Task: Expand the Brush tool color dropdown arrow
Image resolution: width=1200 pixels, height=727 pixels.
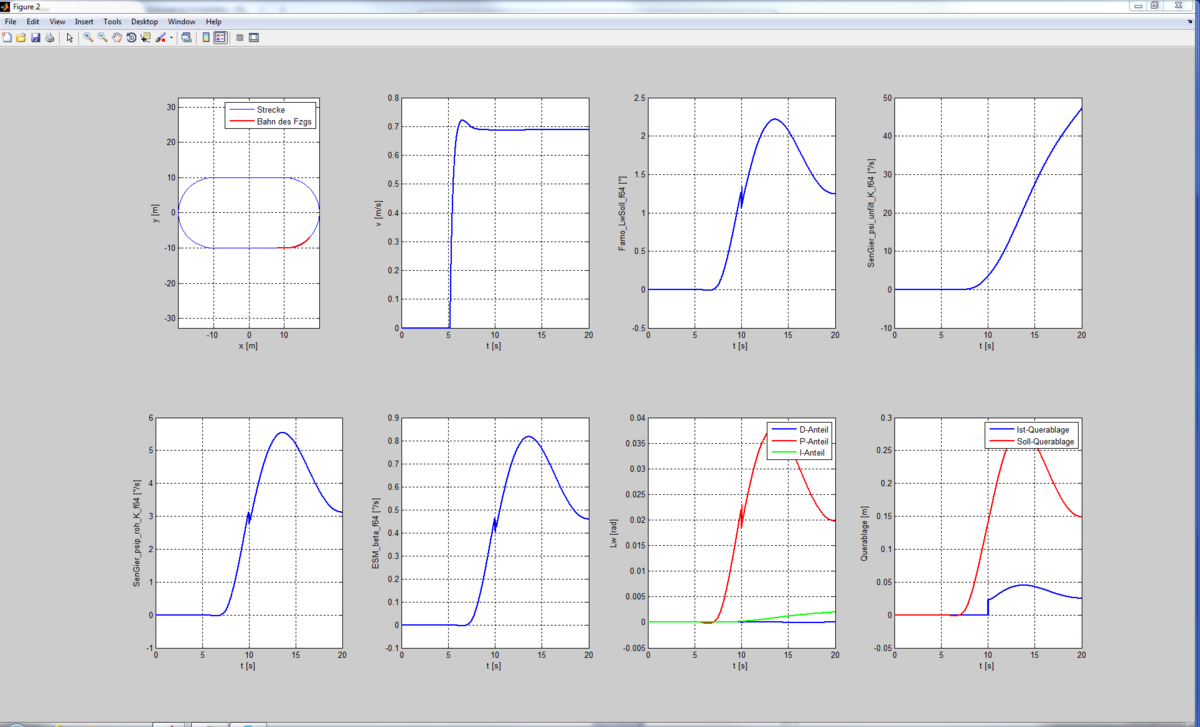Action: (171, 38)
